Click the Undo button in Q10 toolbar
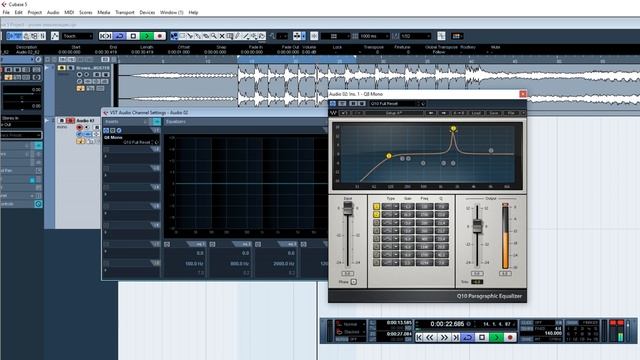 point(344,113)
